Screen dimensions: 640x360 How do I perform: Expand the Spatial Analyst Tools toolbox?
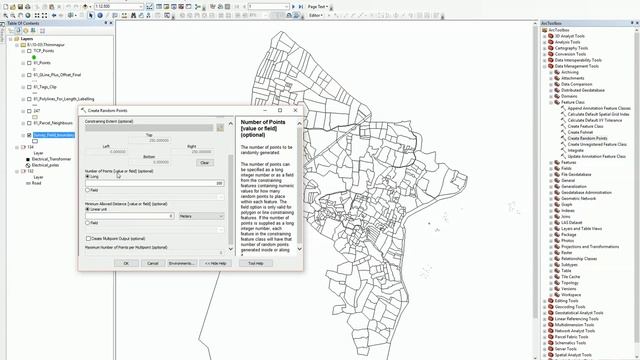point(544,355)
